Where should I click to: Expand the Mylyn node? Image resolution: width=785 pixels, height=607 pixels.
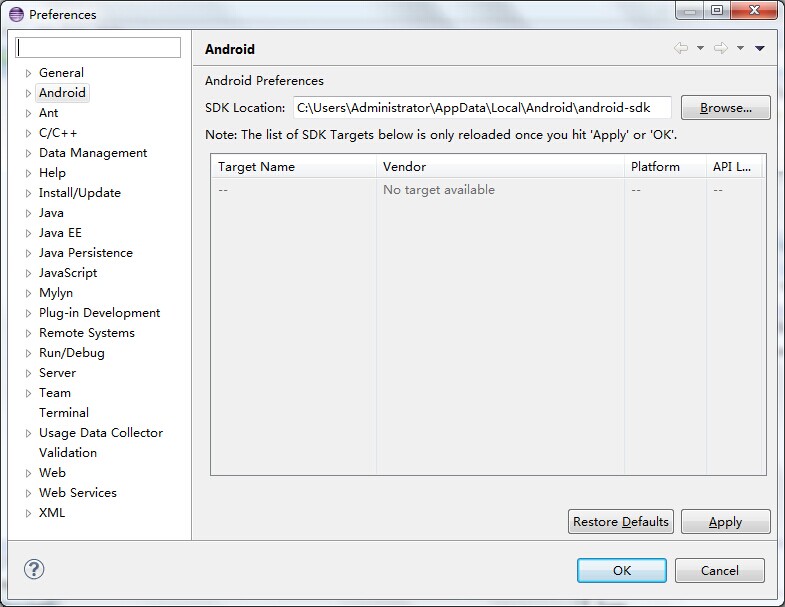tap(29, 293)
